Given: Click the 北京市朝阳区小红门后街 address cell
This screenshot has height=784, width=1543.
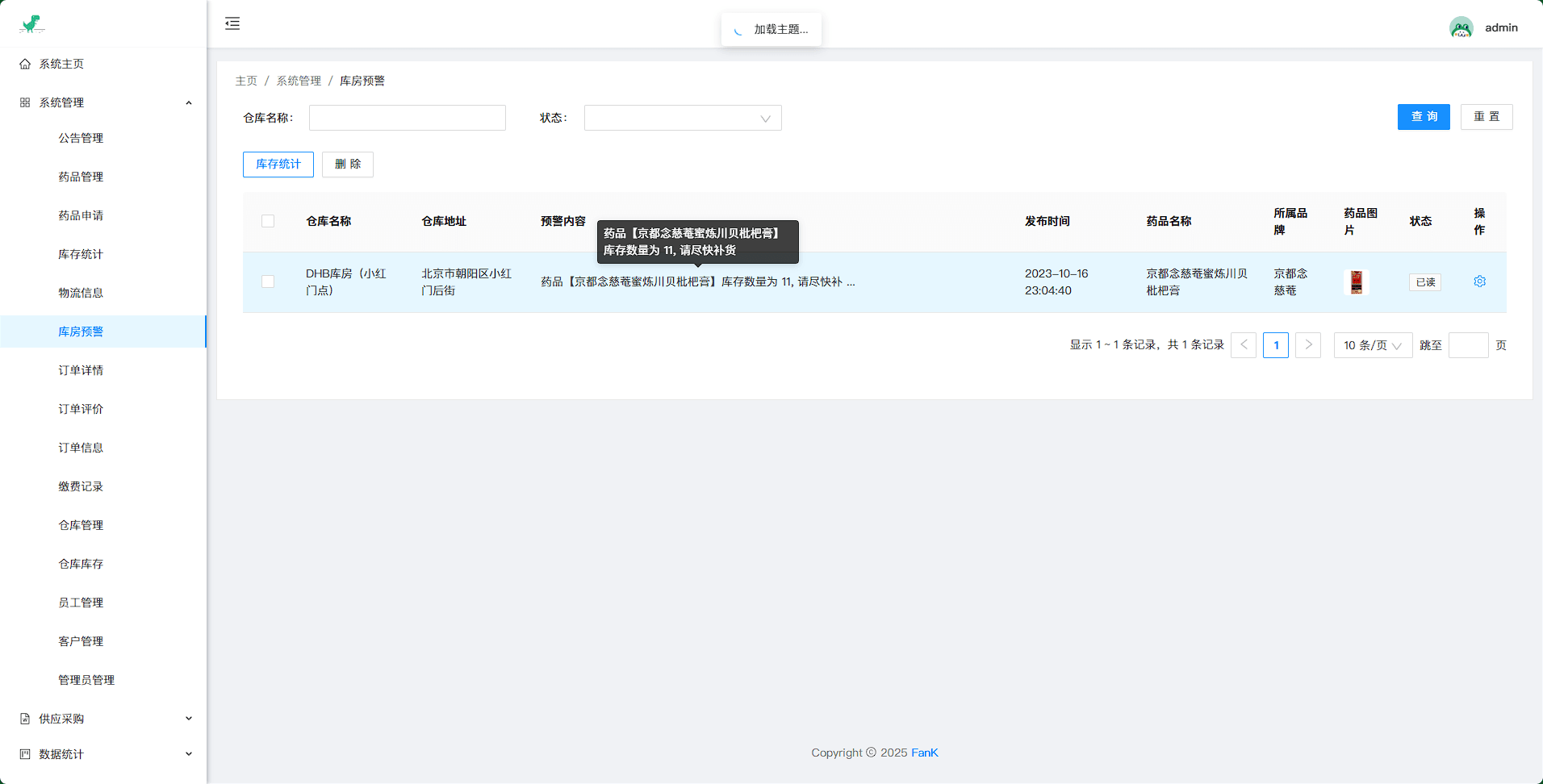Looking at the screenshot, I should tap(466, 282).
